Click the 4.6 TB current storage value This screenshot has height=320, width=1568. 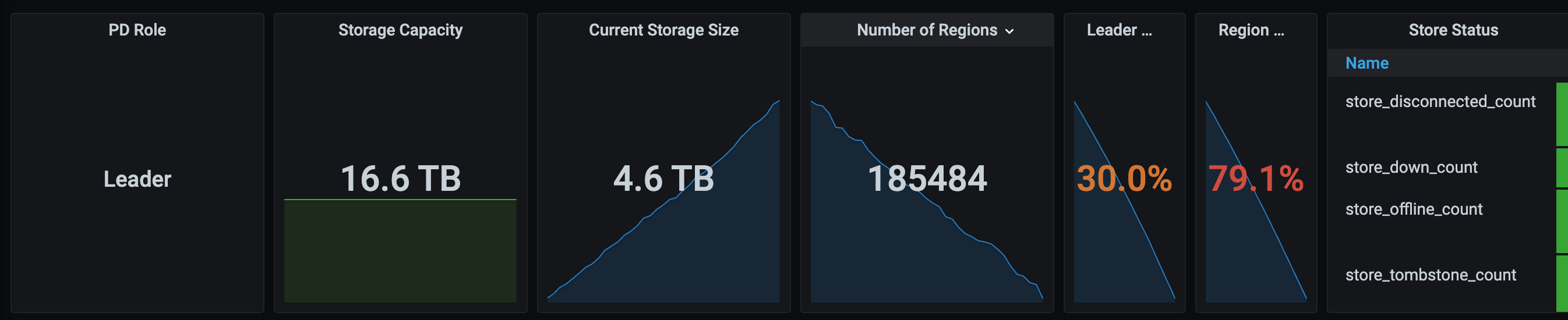coord(663,179)
